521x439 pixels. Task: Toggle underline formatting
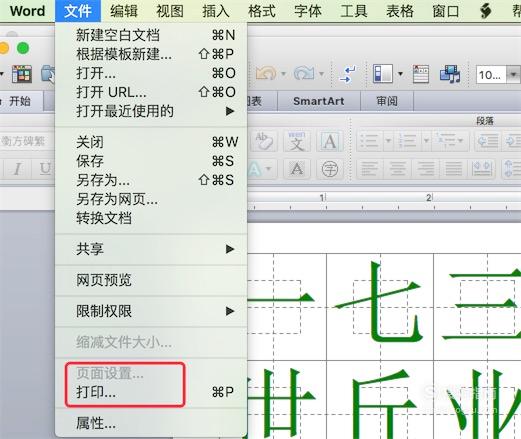pos(44,169)
